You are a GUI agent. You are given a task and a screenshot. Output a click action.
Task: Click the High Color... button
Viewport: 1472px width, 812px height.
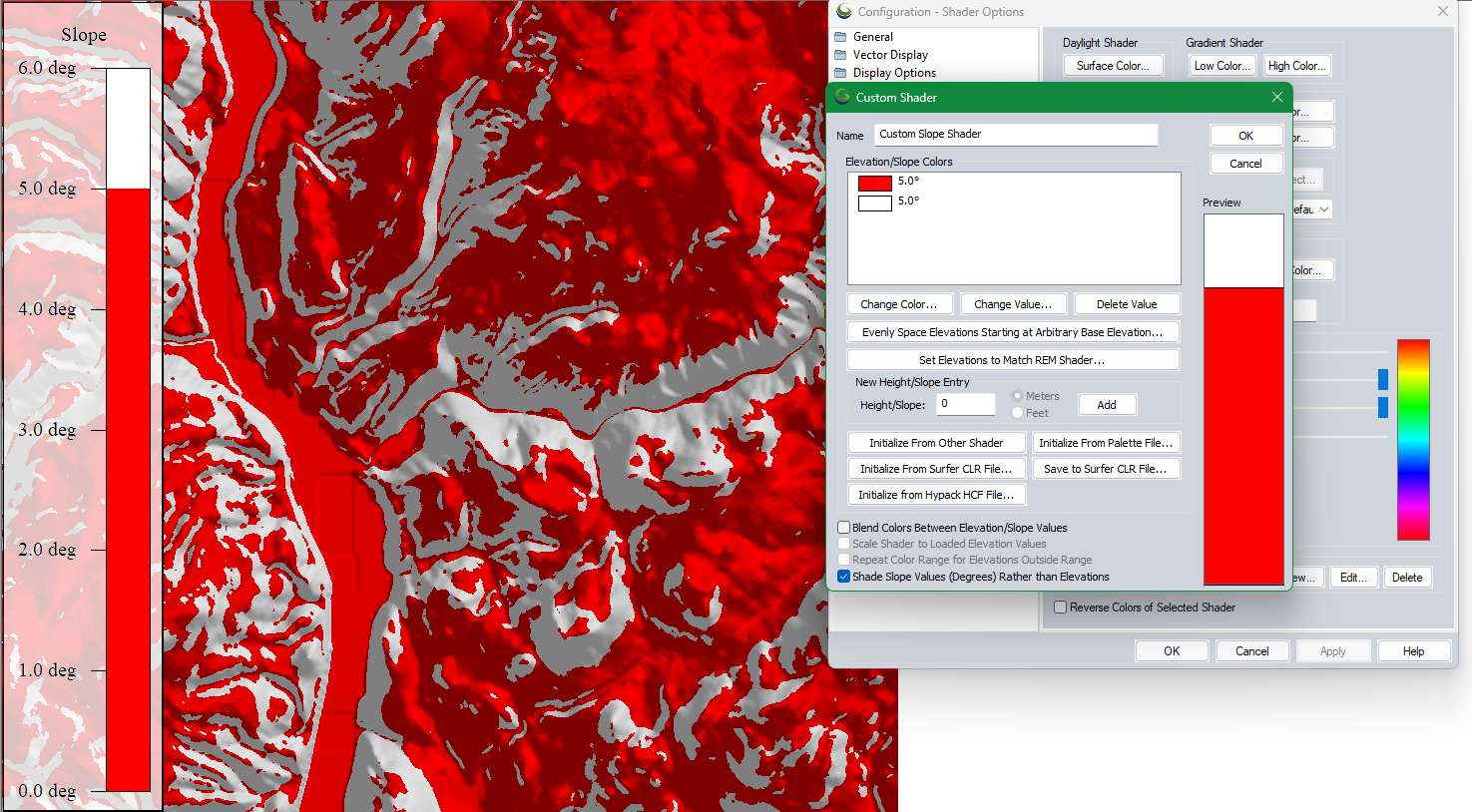1297,66
